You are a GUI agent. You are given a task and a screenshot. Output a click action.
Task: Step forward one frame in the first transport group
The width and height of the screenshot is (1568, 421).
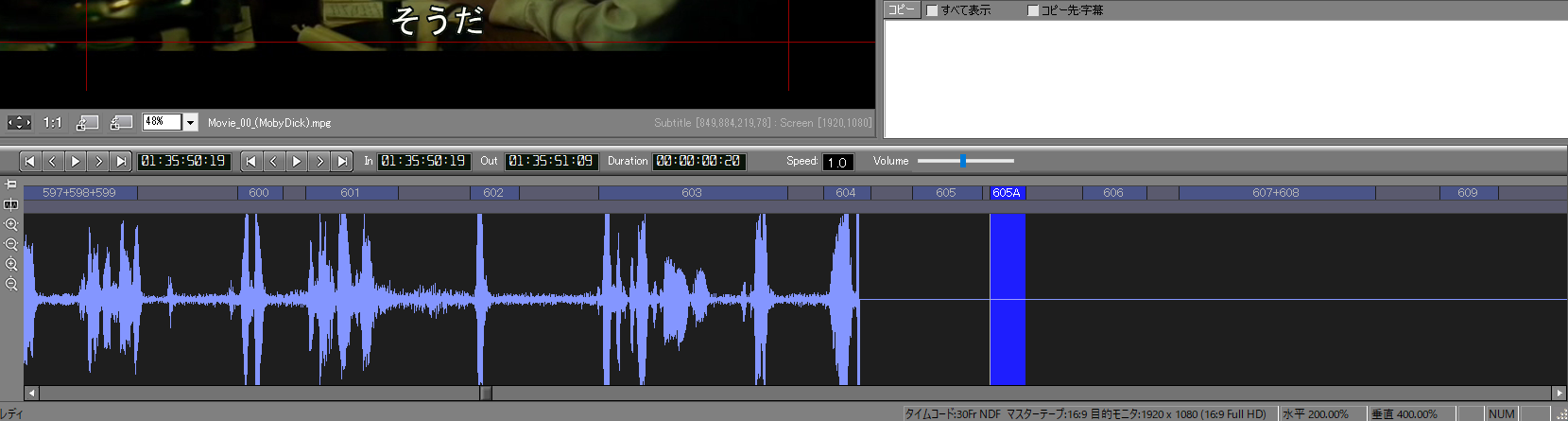click(x=98, y=161)
